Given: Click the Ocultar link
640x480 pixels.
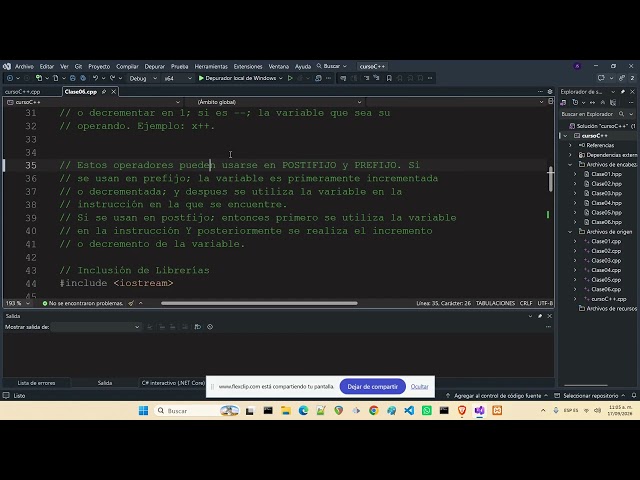Looking at the screenshot, I should (419, 387).
